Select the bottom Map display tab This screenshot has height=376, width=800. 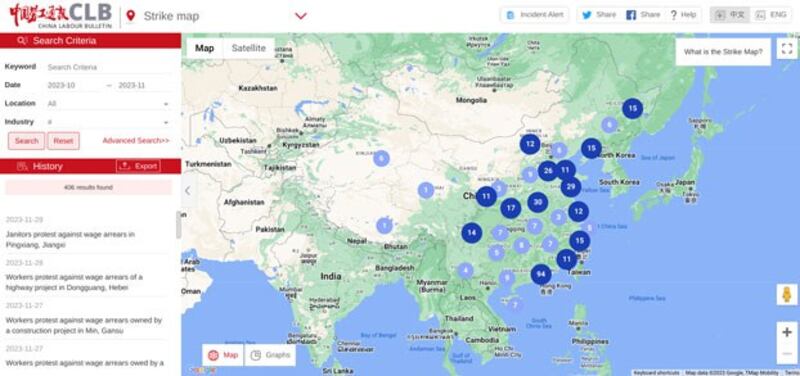(x=223, y=355)
